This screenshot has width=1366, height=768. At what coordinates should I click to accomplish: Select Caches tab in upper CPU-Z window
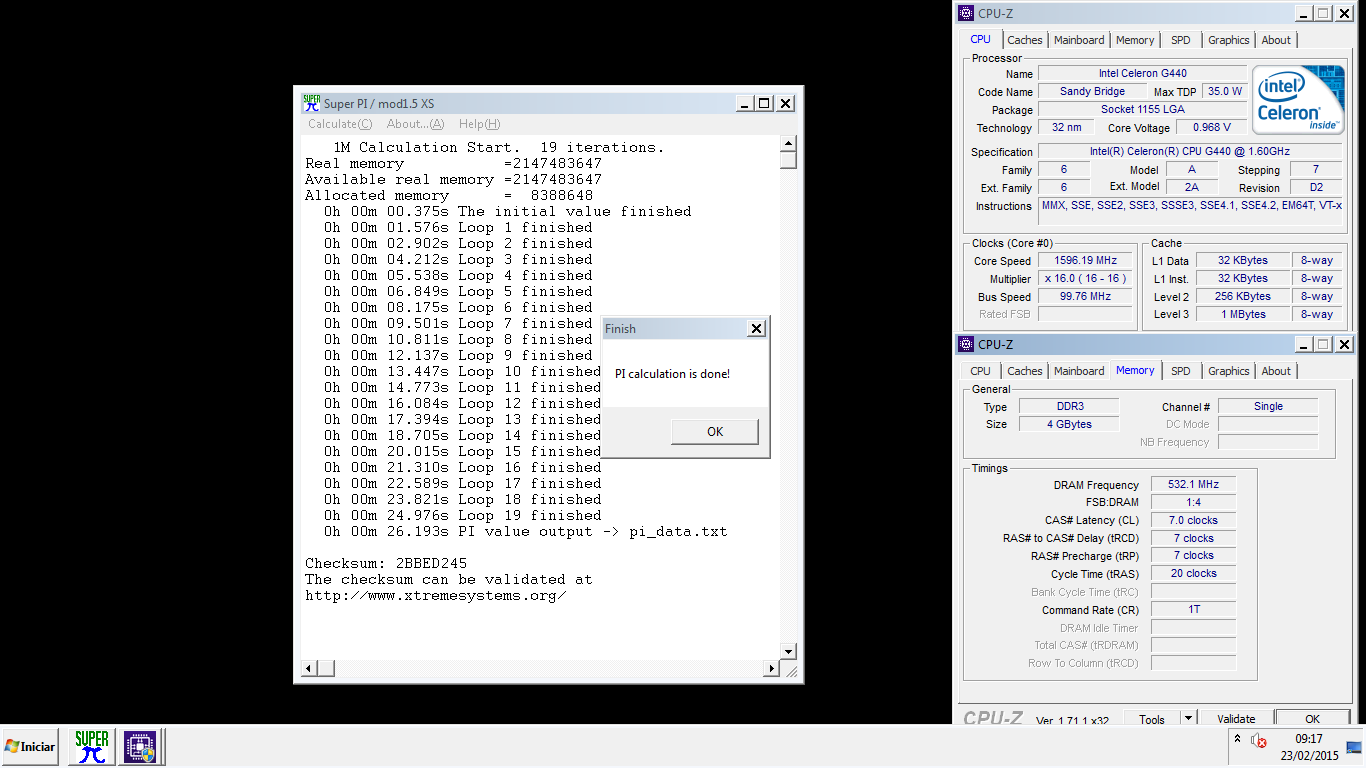click(1025, 40)
